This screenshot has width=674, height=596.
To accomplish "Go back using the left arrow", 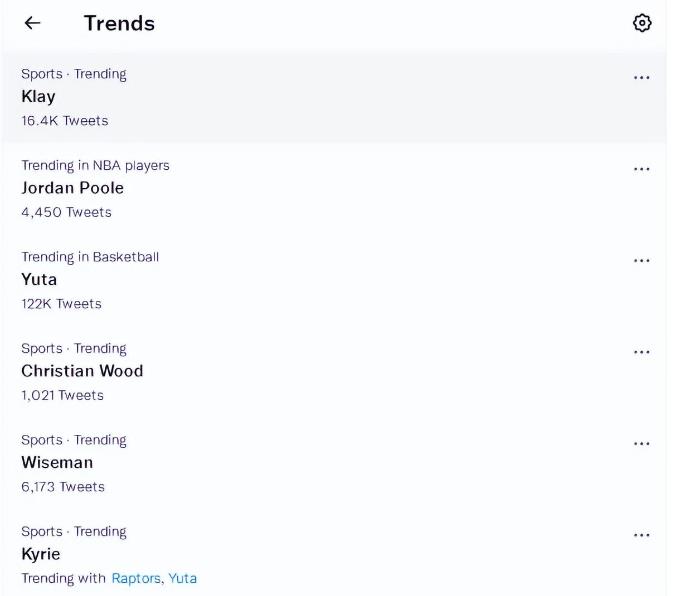I will click(x=33, y=23).
